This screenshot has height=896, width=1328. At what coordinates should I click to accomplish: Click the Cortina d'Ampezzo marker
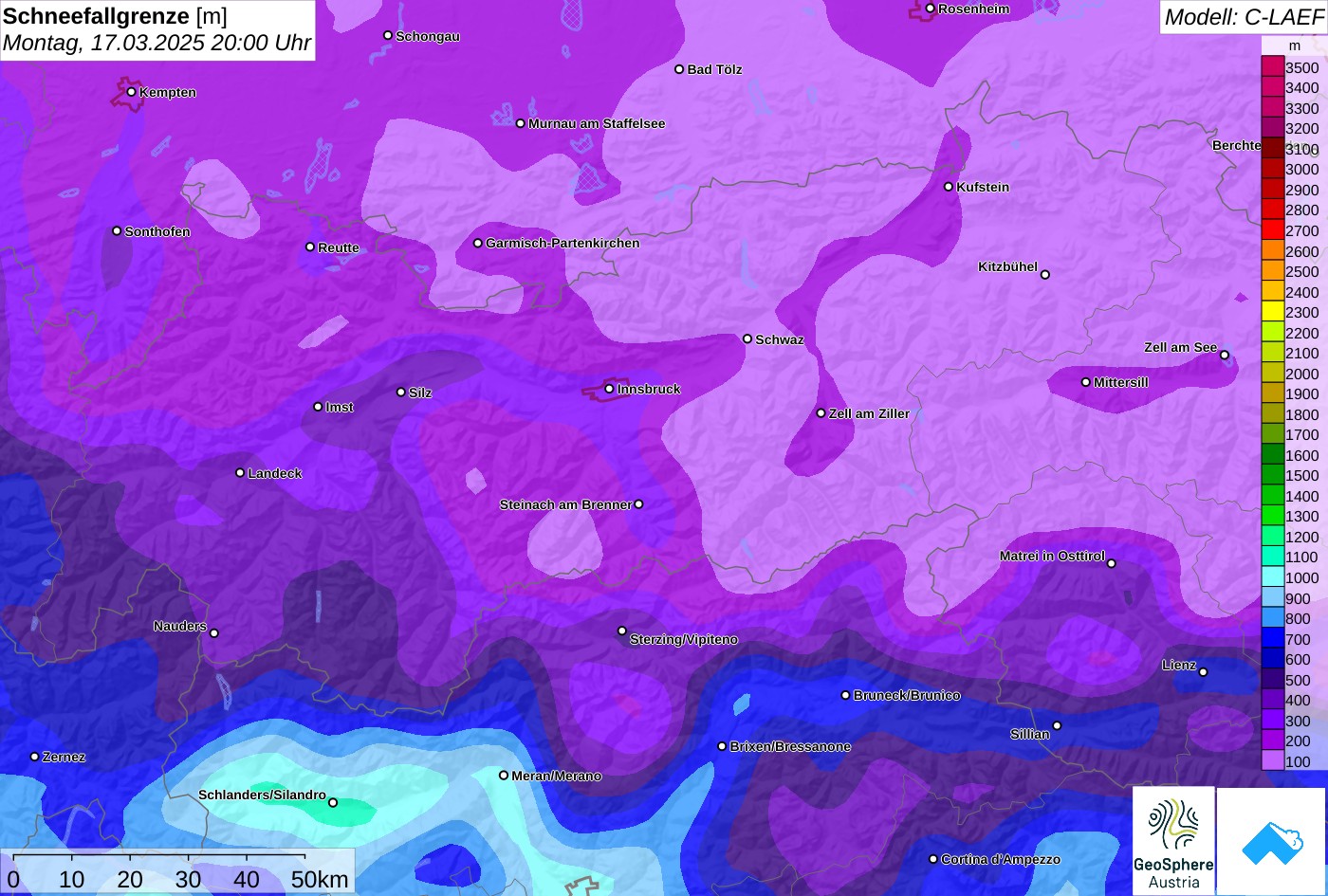pyautogui.click(x=932, y=859)
